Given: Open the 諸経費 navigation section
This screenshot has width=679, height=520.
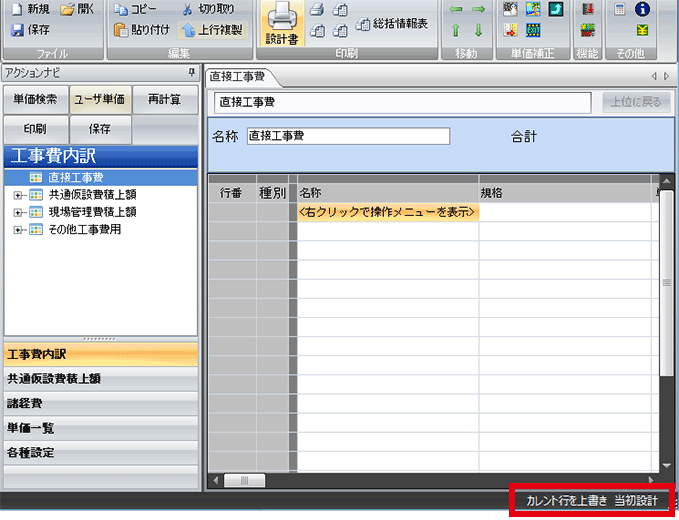Looking at the screenshot, I should pyautogui.click(x=100, y=404).
